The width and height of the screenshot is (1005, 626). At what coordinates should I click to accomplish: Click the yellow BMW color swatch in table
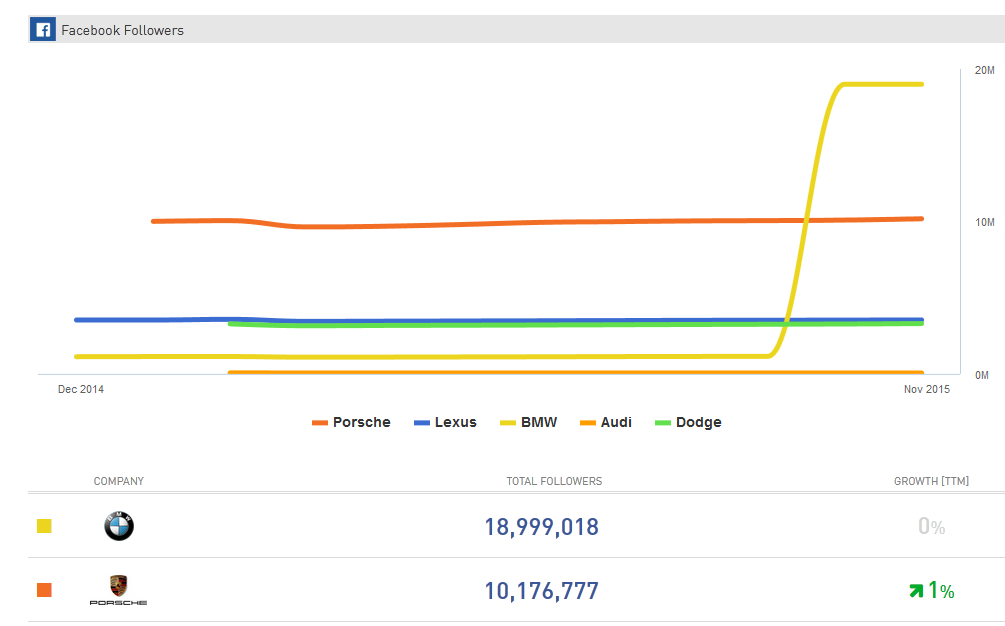[x=44, y=526]
